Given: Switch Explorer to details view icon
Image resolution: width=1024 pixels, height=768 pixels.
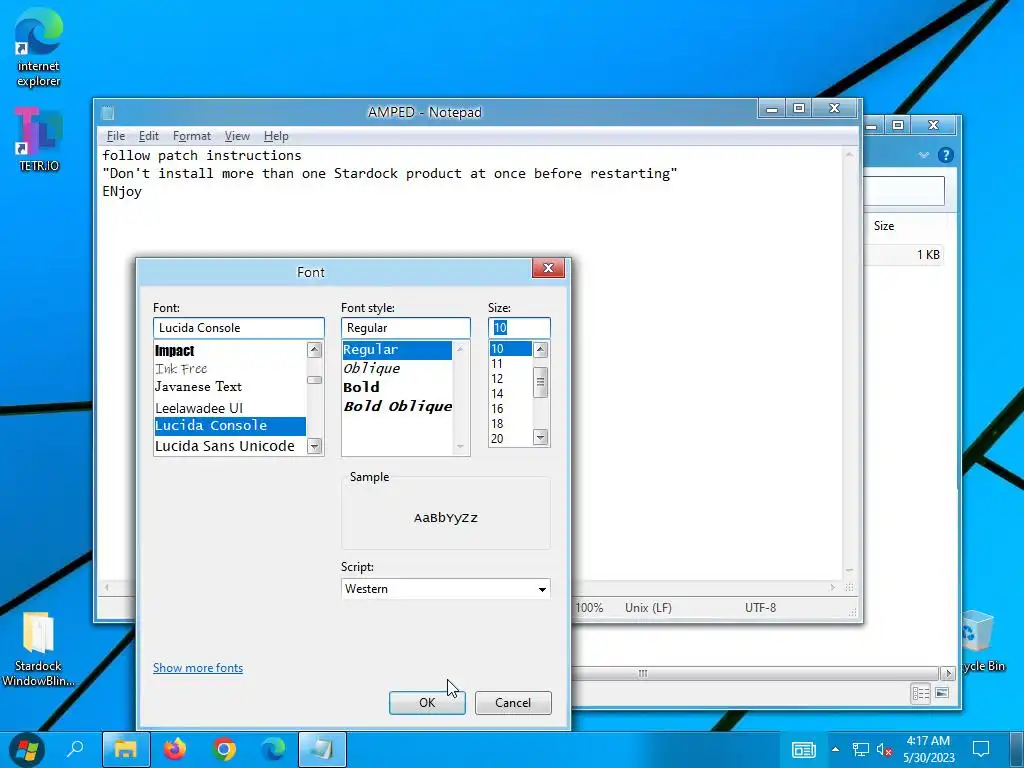Looking at the screenshot, I should click(x=920, y=694).
